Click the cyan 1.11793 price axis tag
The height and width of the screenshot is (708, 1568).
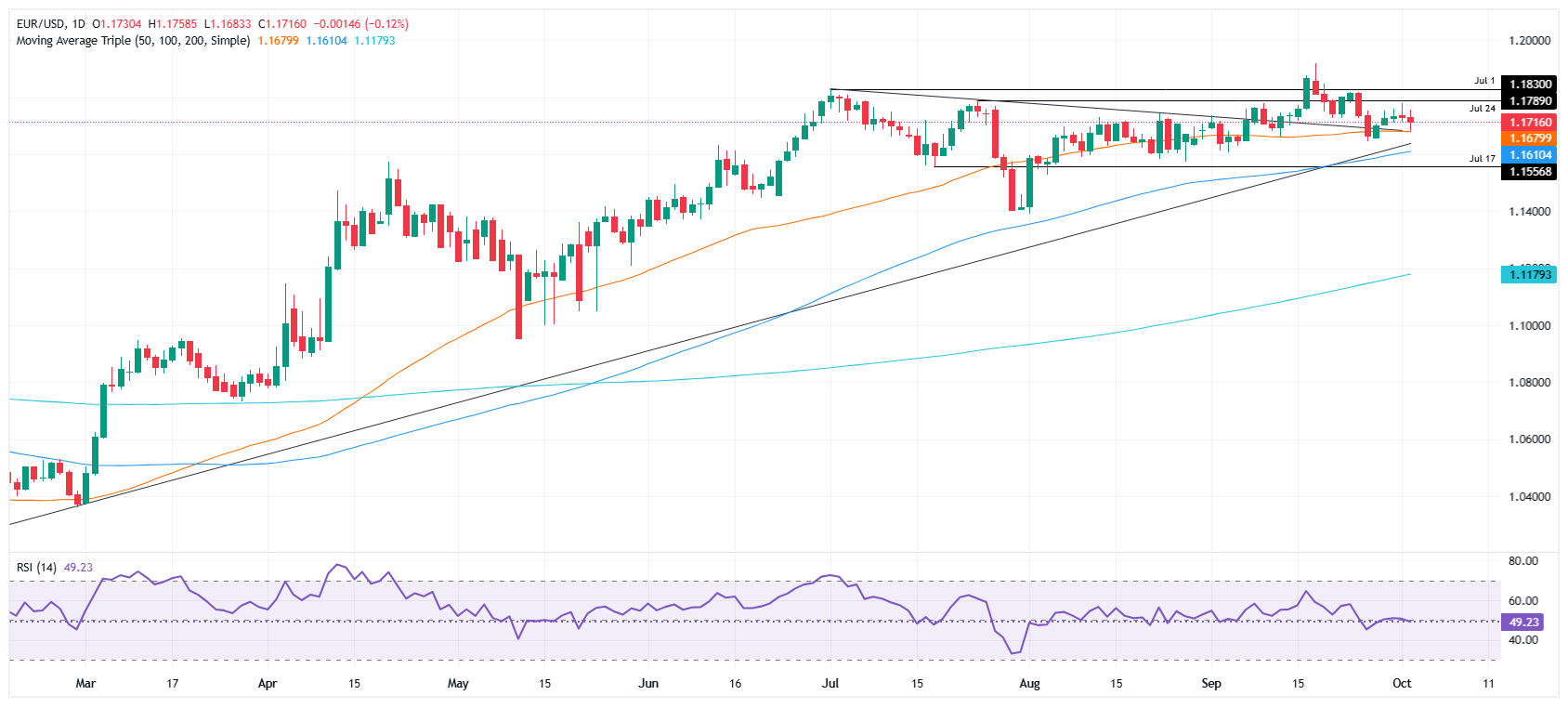tap(1530, 274)
